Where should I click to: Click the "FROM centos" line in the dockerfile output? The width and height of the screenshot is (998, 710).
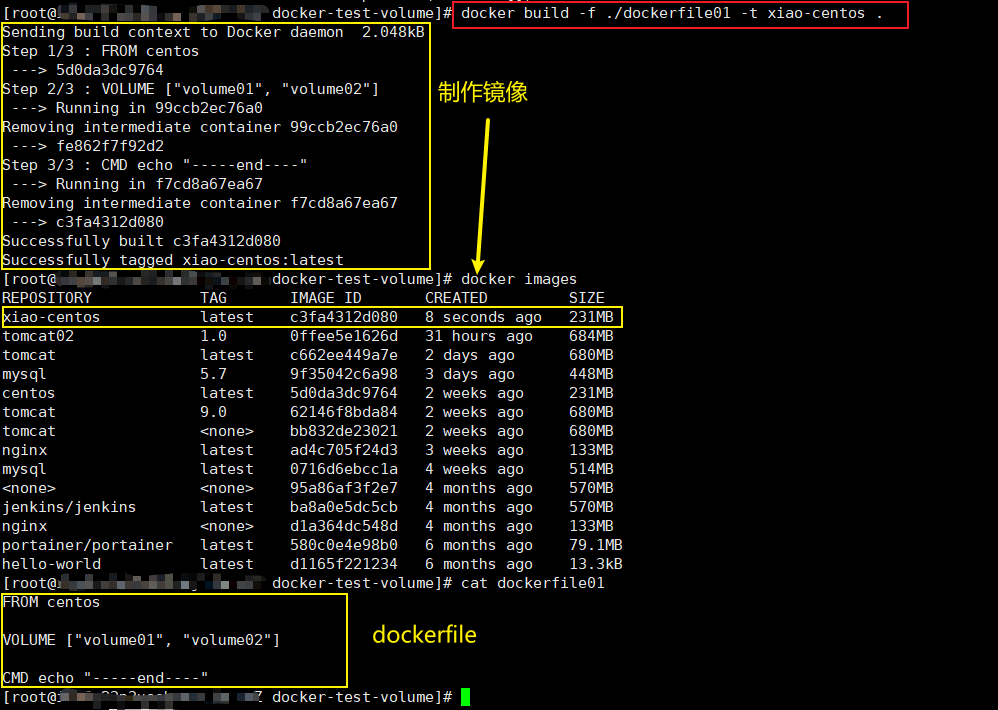coord(51,602)
